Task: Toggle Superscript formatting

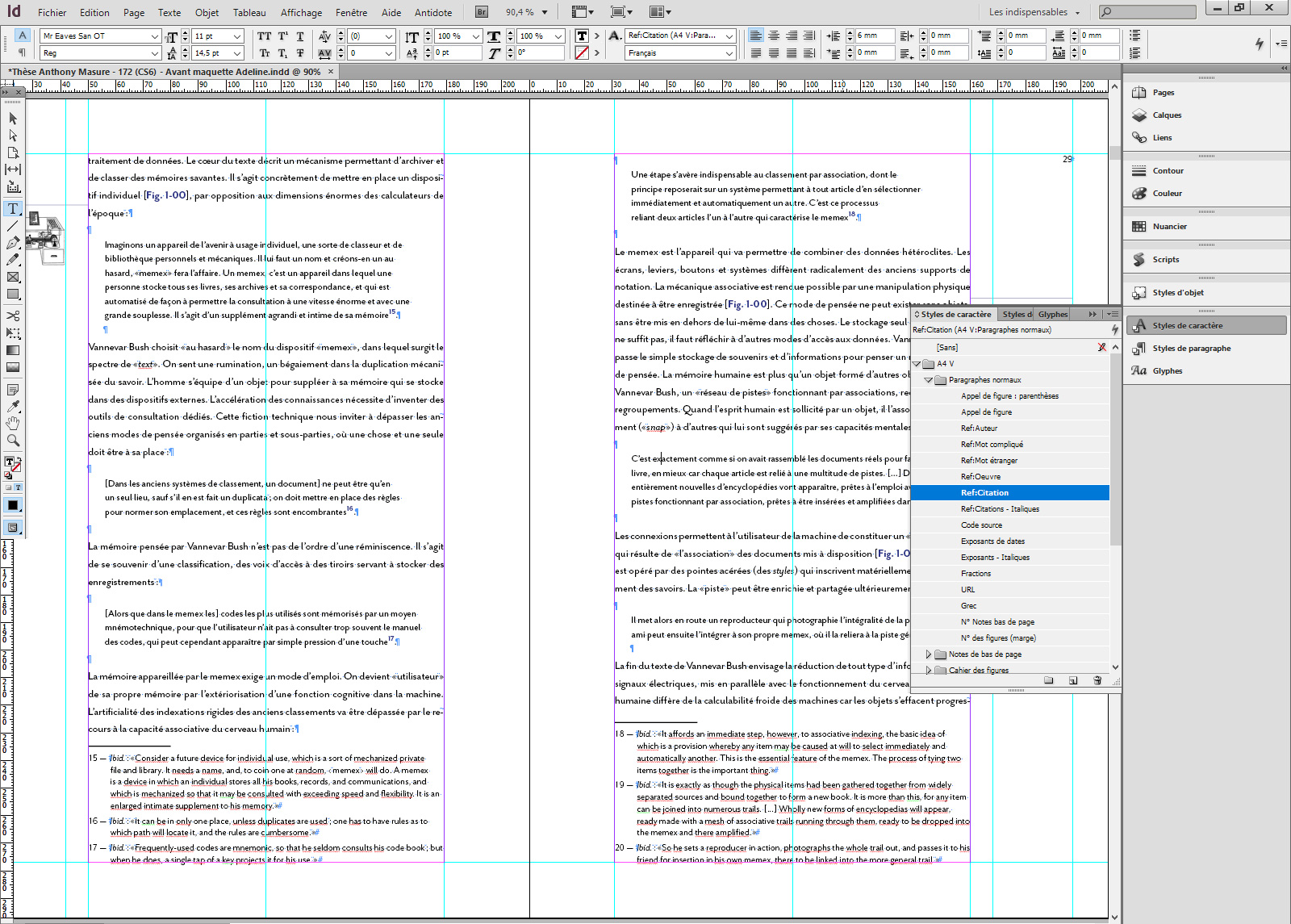Action: click(x=282, y=36)
